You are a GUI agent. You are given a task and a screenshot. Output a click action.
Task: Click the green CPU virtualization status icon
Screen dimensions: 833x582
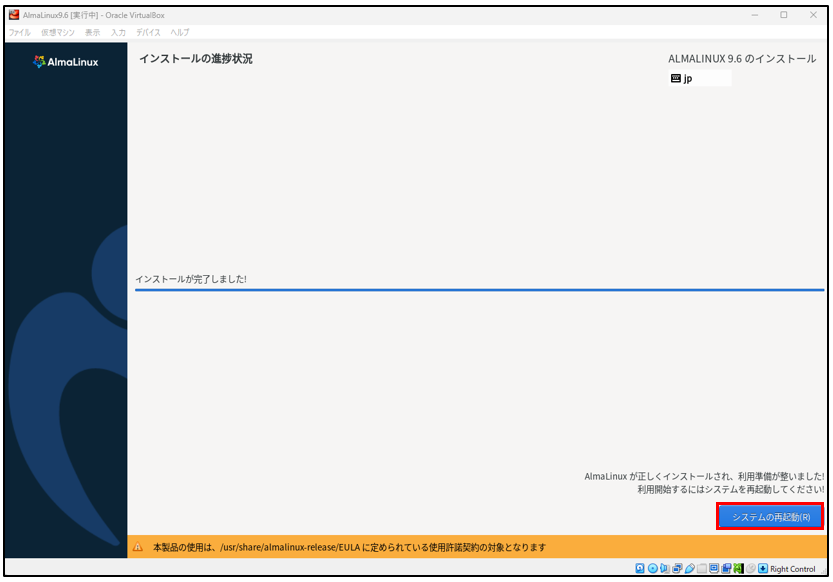point(738,569)
